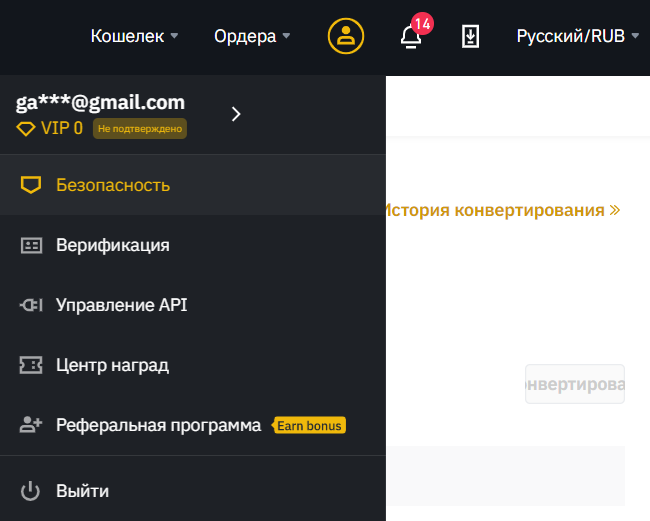Select Выйти to log out
This screenshot has height=521, width=650.
point(193,491)
